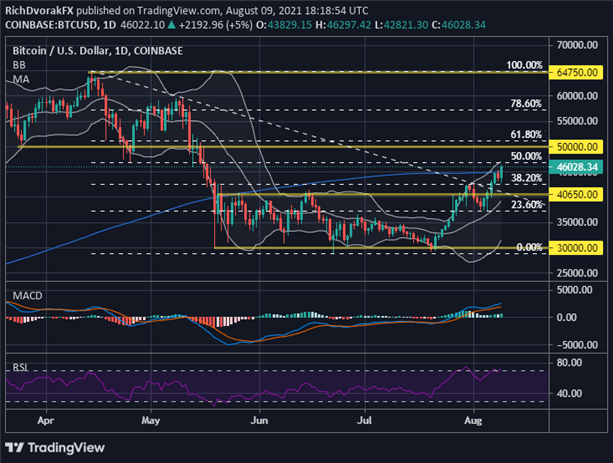Click the RSI pane label
The image size is (613, 463).
[20, 367]
